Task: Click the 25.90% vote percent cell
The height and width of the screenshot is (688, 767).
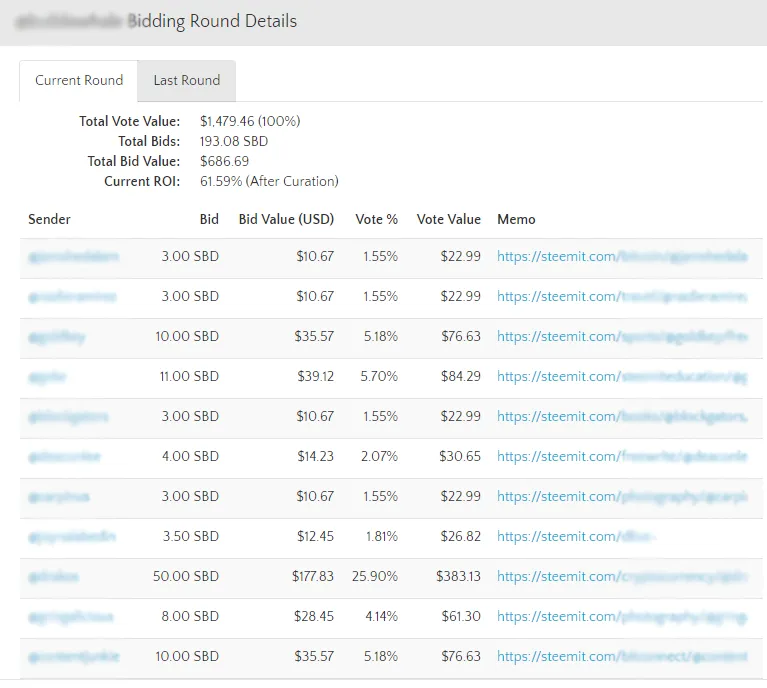Action: click(x=375, y=576)
